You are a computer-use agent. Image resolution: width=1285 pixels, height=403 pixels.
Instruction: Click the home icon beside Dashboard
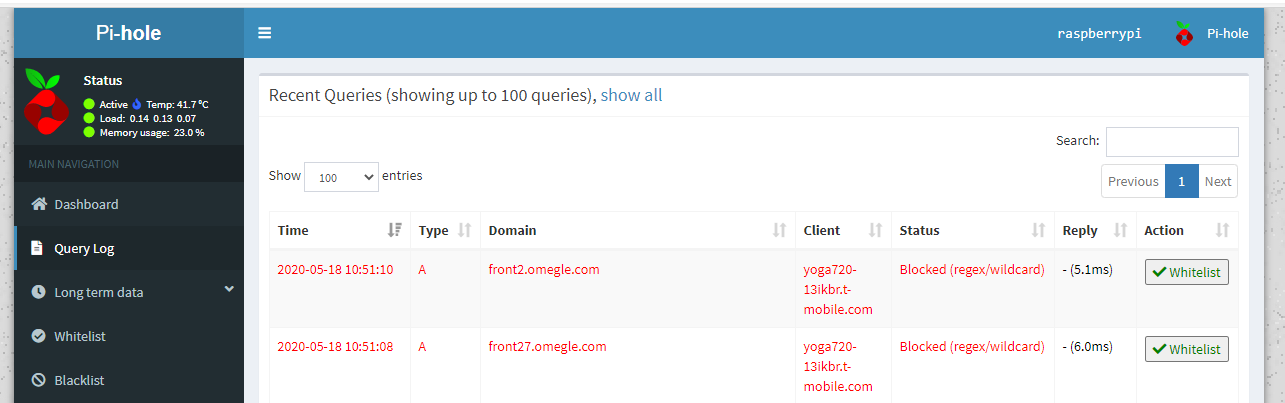point(39,204)
